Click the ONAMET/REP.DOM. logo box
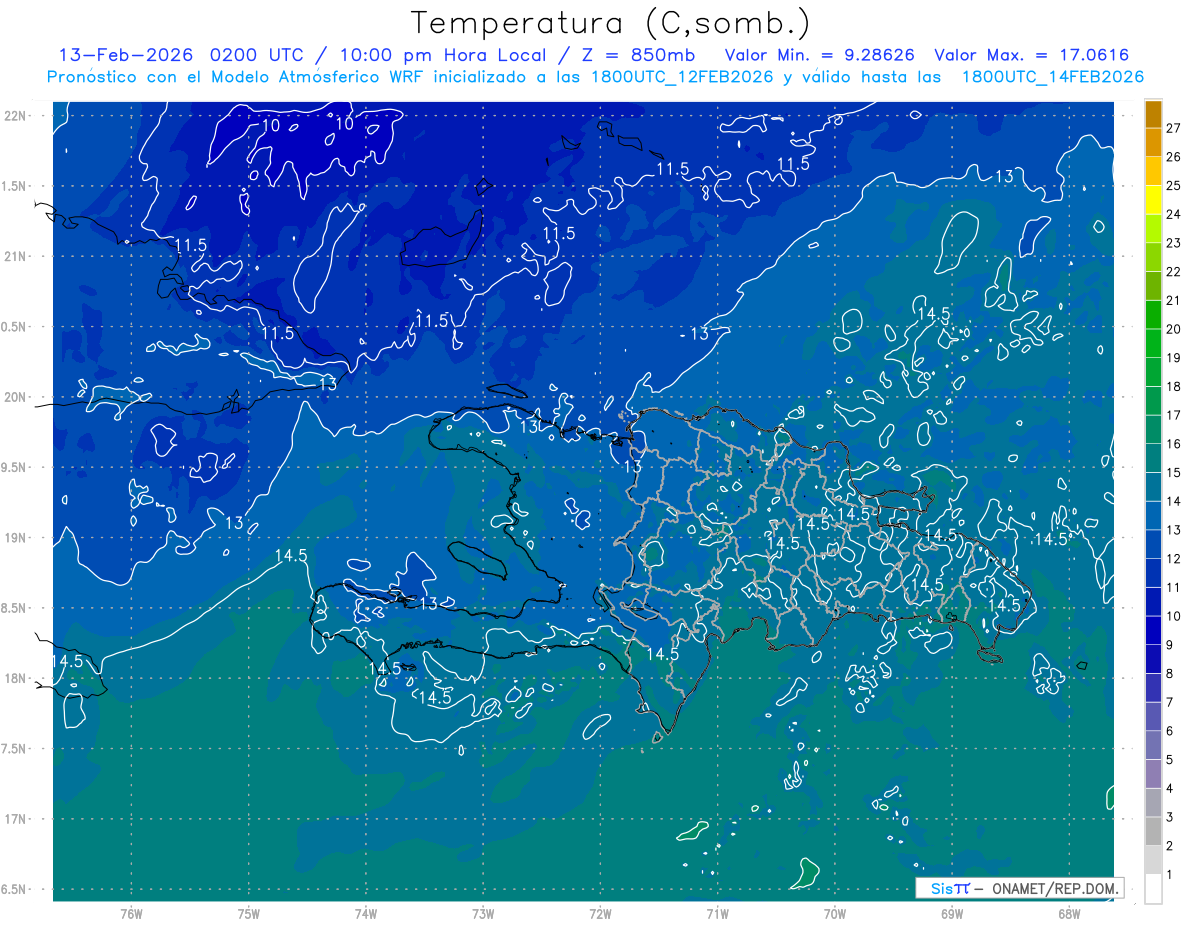Viewport: 1200px width, 927px height. click(1019, 888)
